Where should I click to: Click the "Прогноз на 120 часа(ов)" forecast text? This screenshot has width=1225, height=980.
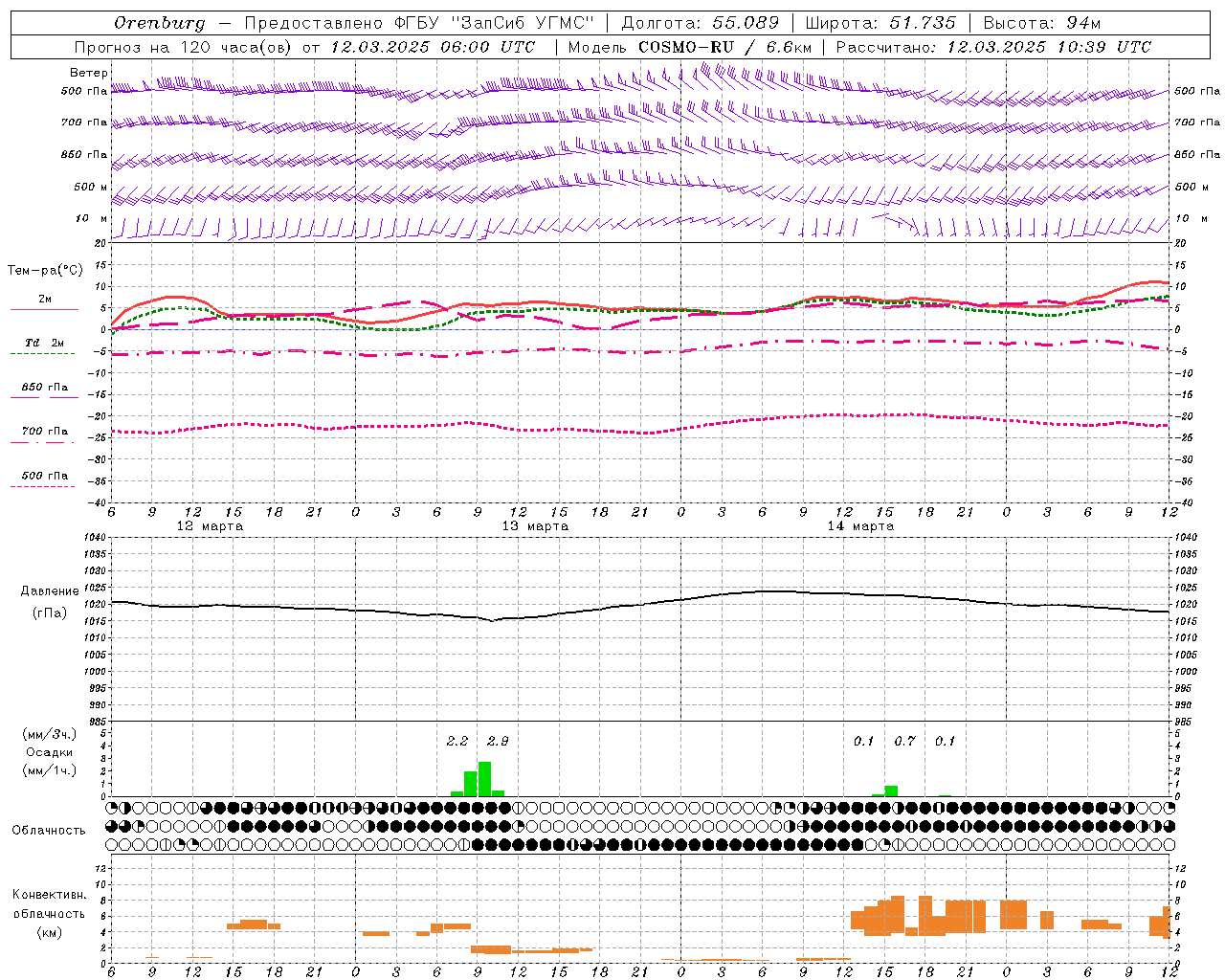[x=184, y=47]
